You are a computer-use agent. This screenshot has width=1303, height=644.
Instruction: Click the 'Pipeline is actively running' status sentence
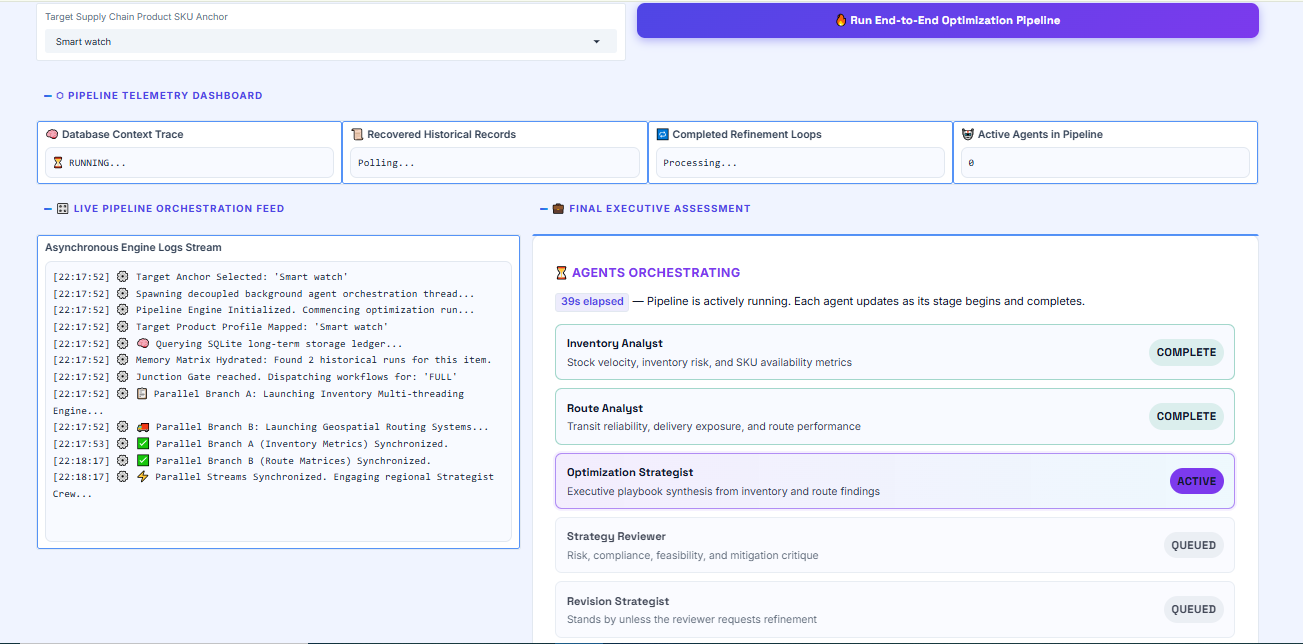pyautogui.click(x=866, y=301)
